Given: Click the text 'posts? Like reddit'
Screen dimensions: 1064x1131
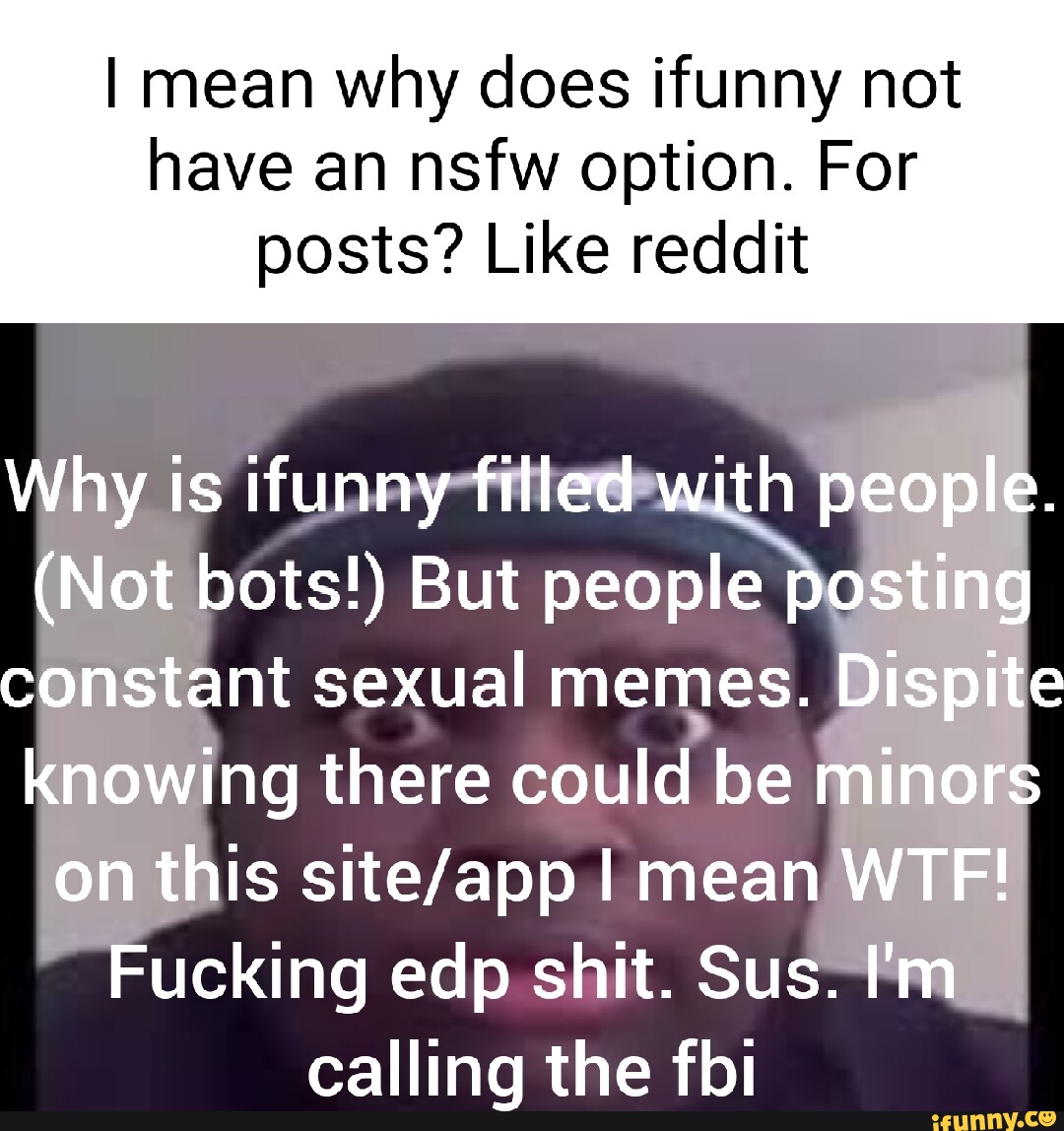Looking at the screenshot, I should [x=533, y=252].
